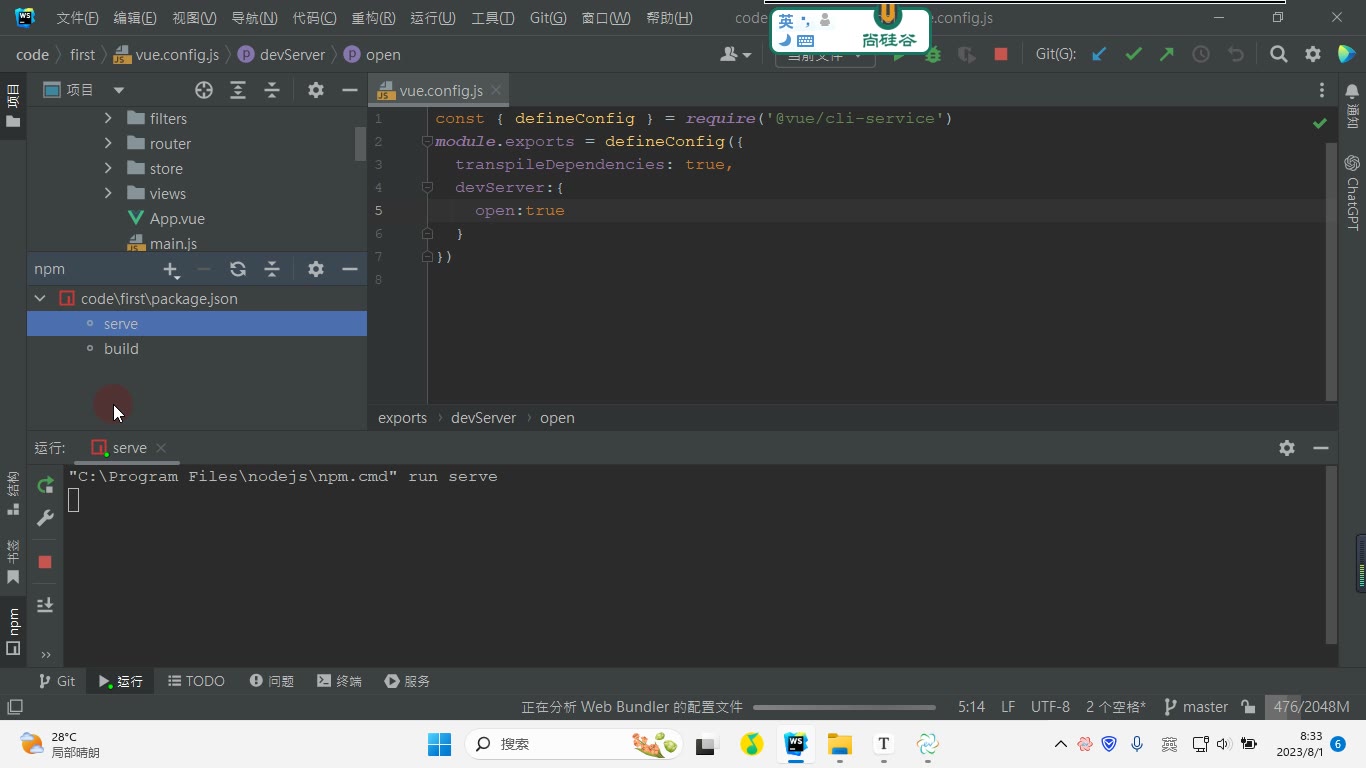The height and width of the screenshot is (768, 1366).
Task: Start debugging with the bug icon
Action: tap(933, 55)
